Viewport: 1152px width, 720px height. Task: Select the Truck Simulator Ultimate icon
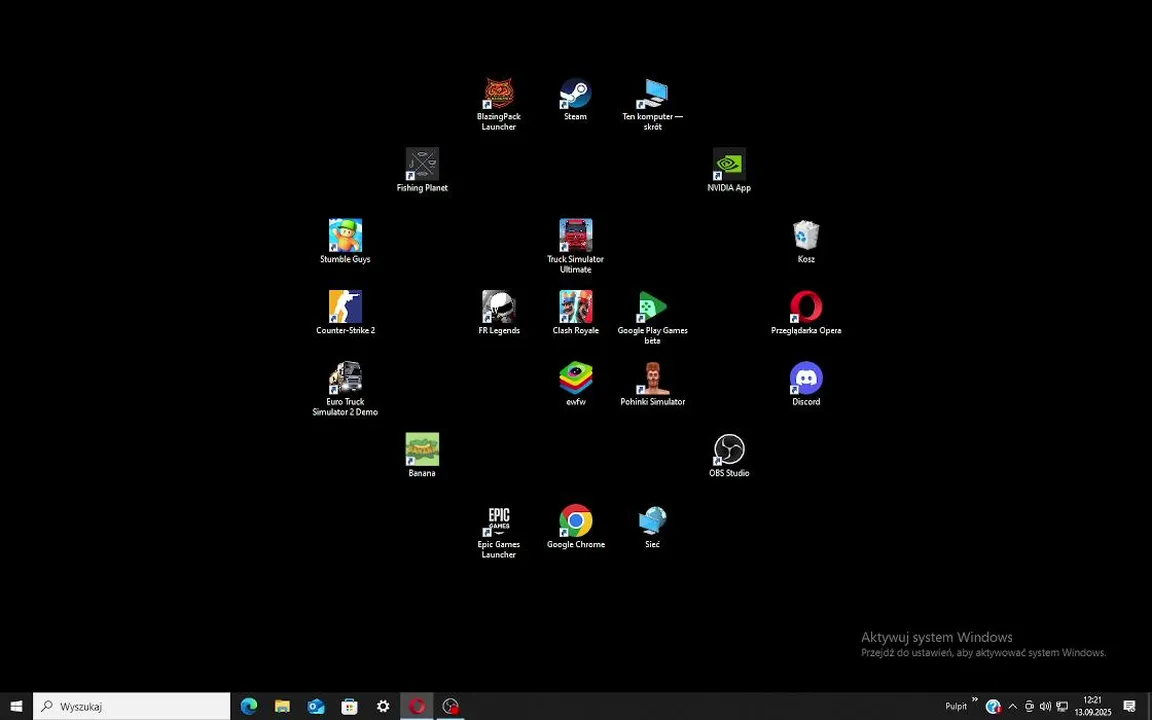click(x=575, y=246)
